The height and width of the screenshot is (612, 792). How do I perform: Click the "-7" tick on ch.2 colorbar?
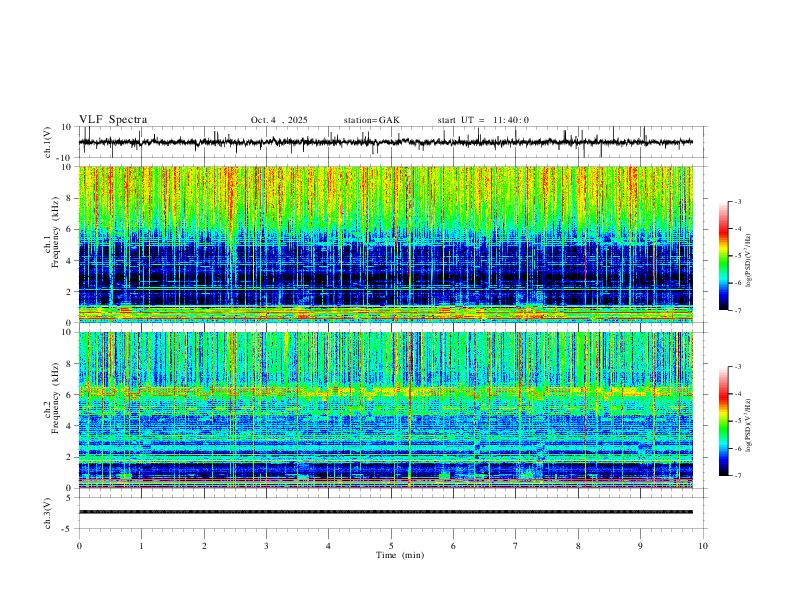coord(738,475)
